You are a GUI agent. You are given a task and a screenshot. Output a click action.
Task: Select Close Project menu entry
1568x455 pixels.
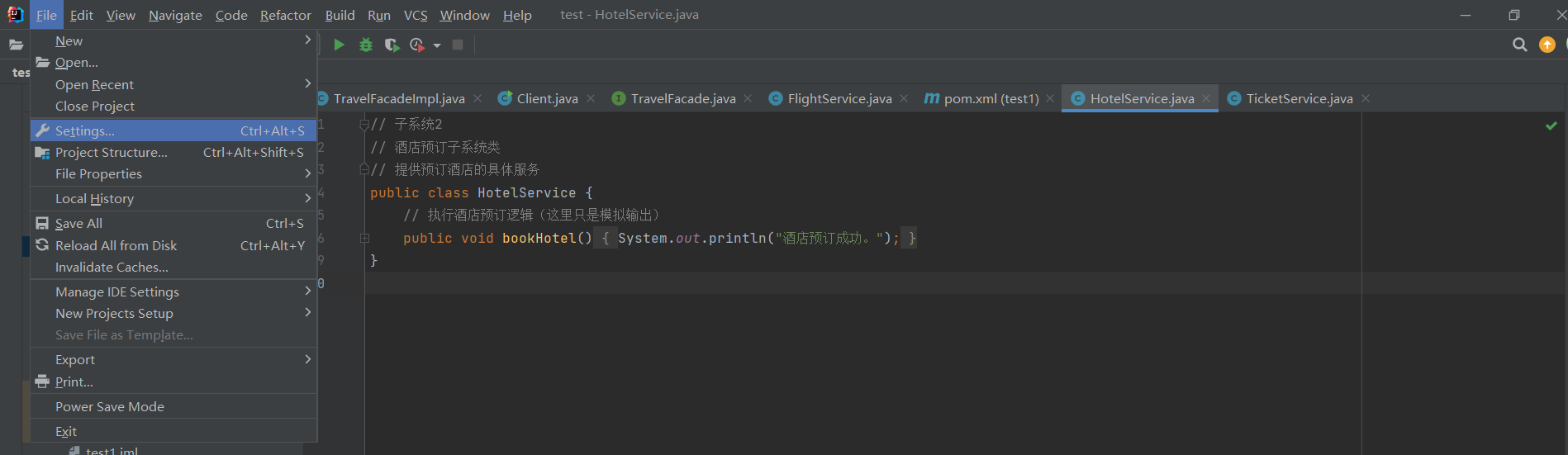173,106
